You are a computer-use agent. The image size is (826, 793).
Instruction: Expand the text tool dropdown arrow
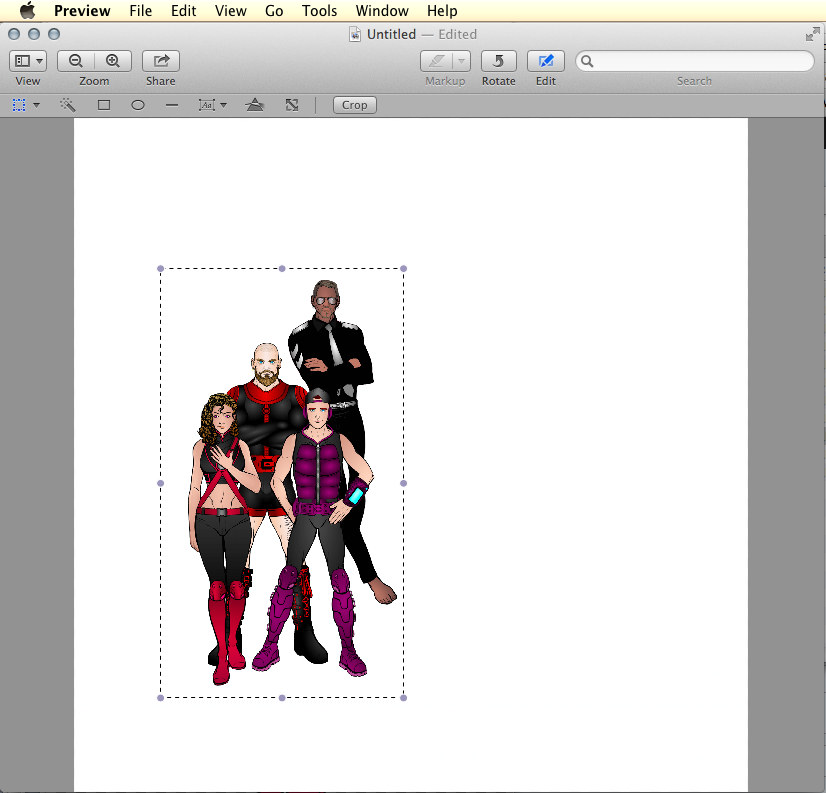point(223,105)
